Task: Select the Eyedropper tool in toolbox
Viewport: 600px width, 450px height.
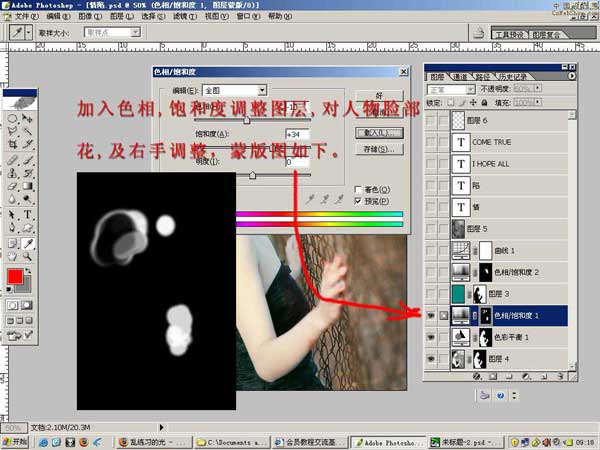Action: pos(27,243)
